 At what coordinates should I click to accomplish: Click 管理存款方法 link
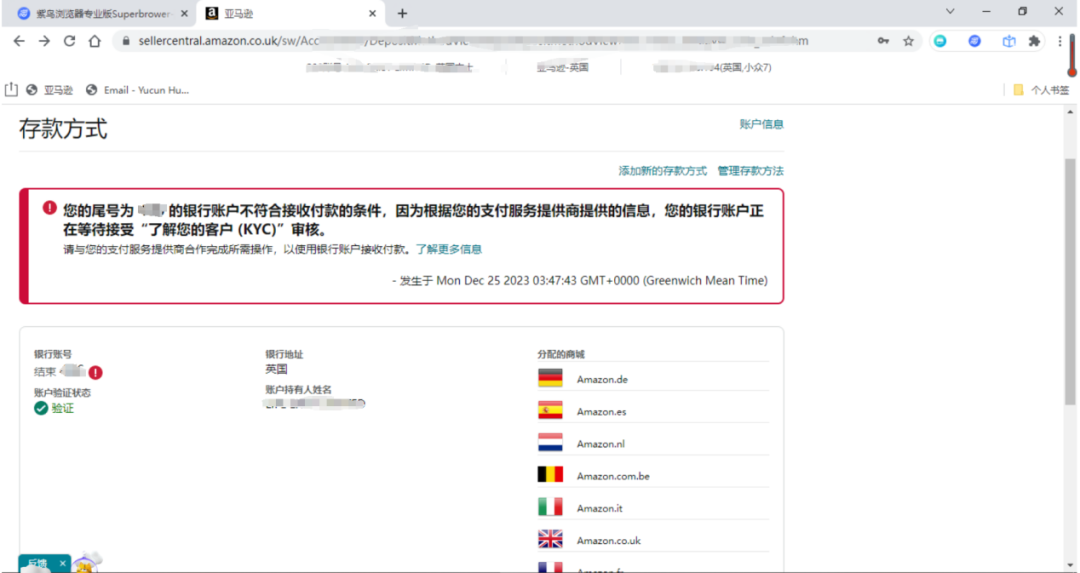750,171
